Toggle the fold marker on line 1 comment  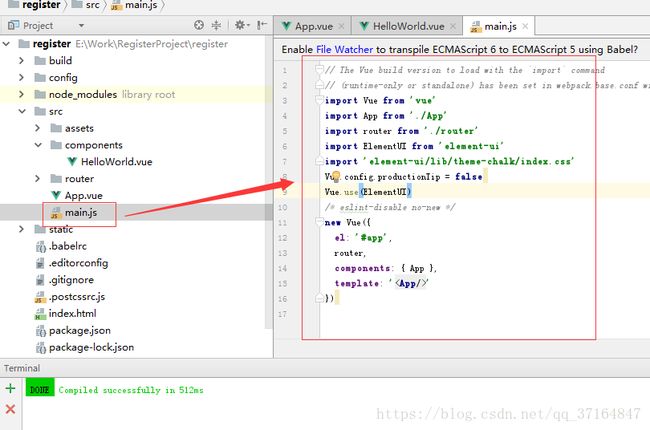pos(319,69)
